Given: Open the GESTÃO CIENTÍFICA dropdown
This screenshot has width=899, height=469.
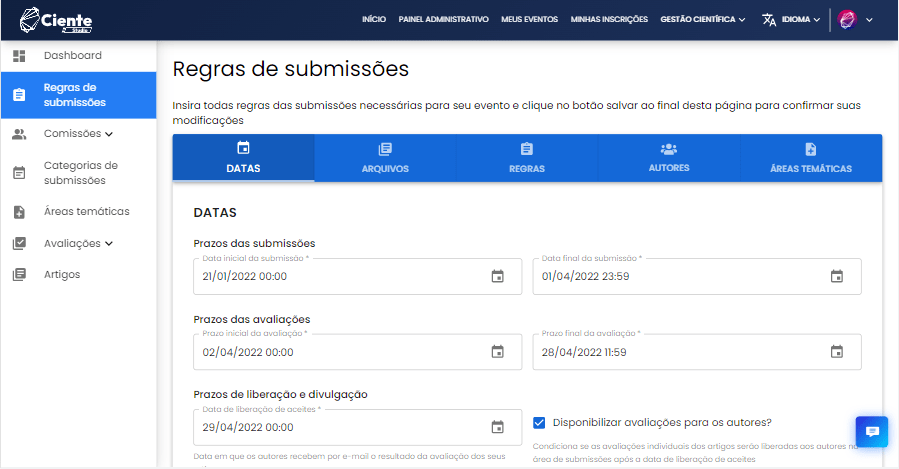Looking at the screenshot, I should pos(703,19).
